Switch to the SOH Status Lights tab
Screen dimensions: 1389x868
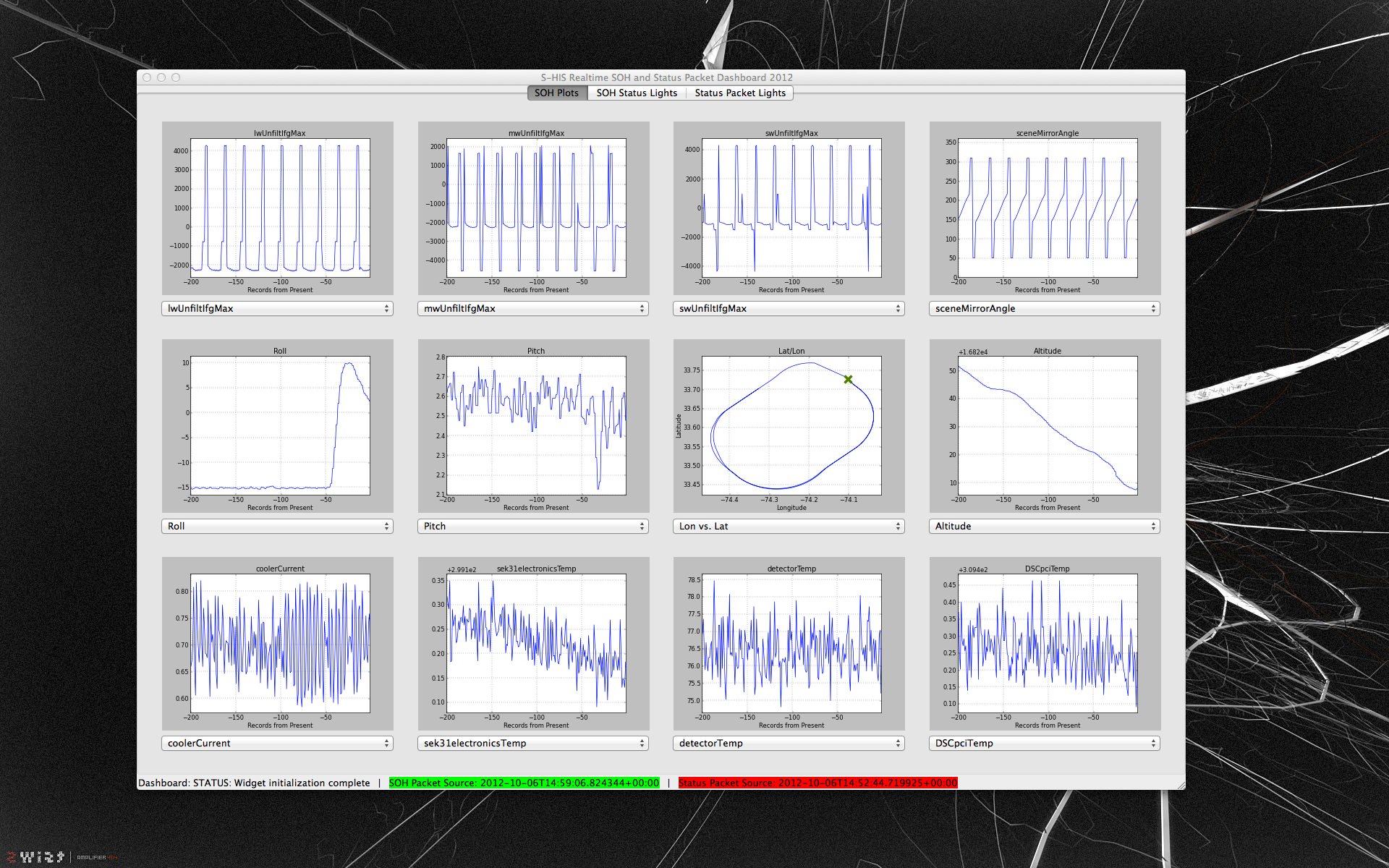point(637,93)
